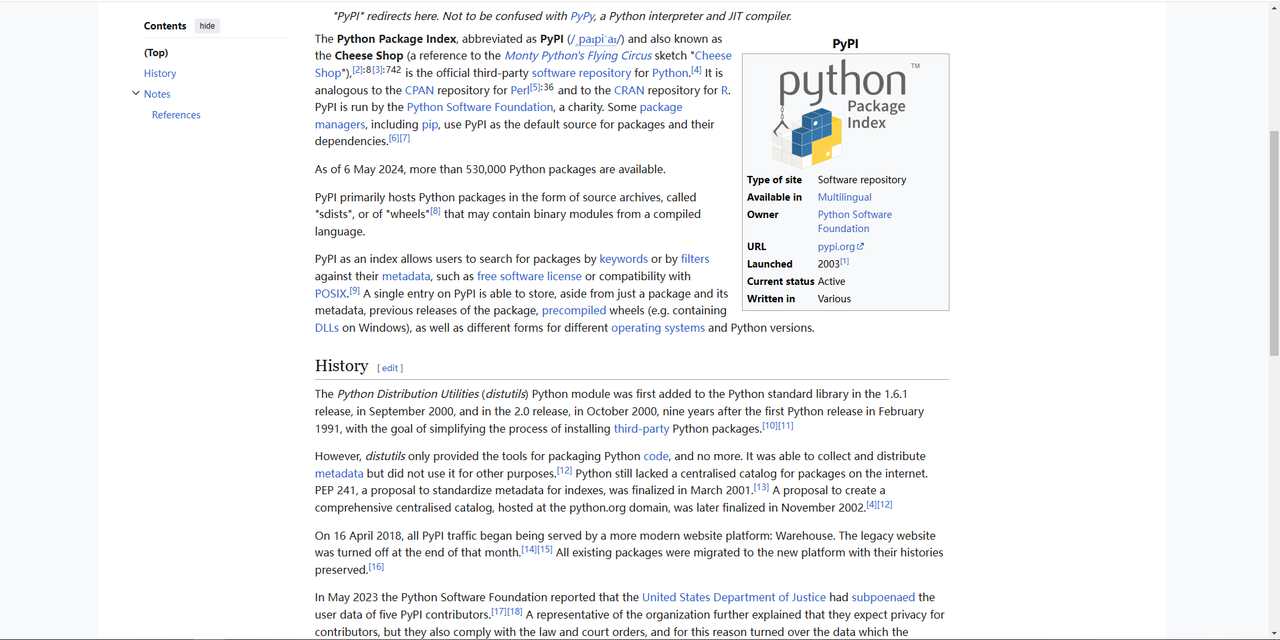Click citation [17] after PyPI contributors

click(499, 611)
